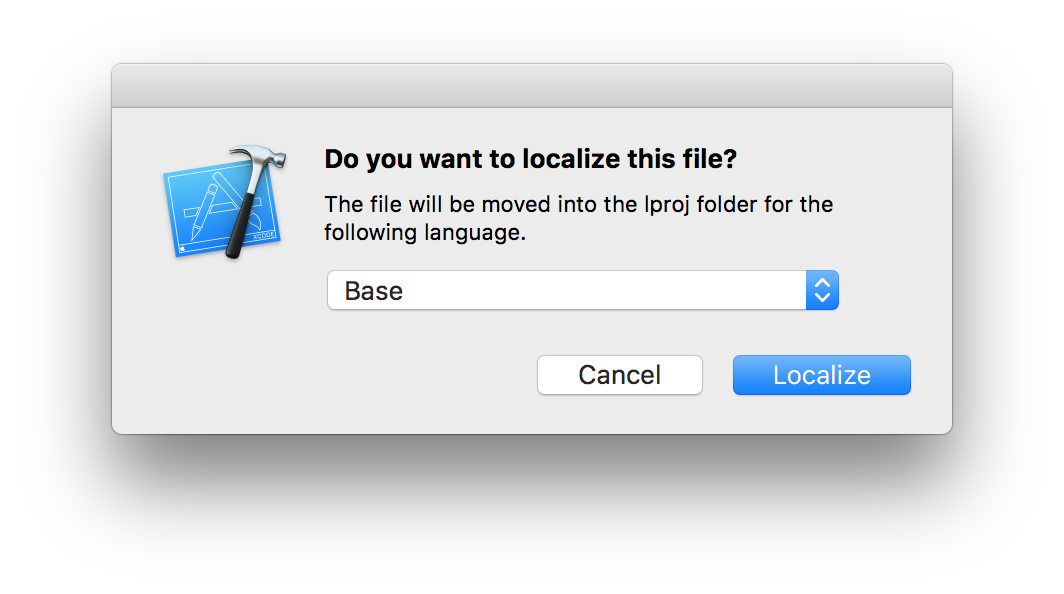Click the "Base" text in the language selector

click(x=374, y=291)
